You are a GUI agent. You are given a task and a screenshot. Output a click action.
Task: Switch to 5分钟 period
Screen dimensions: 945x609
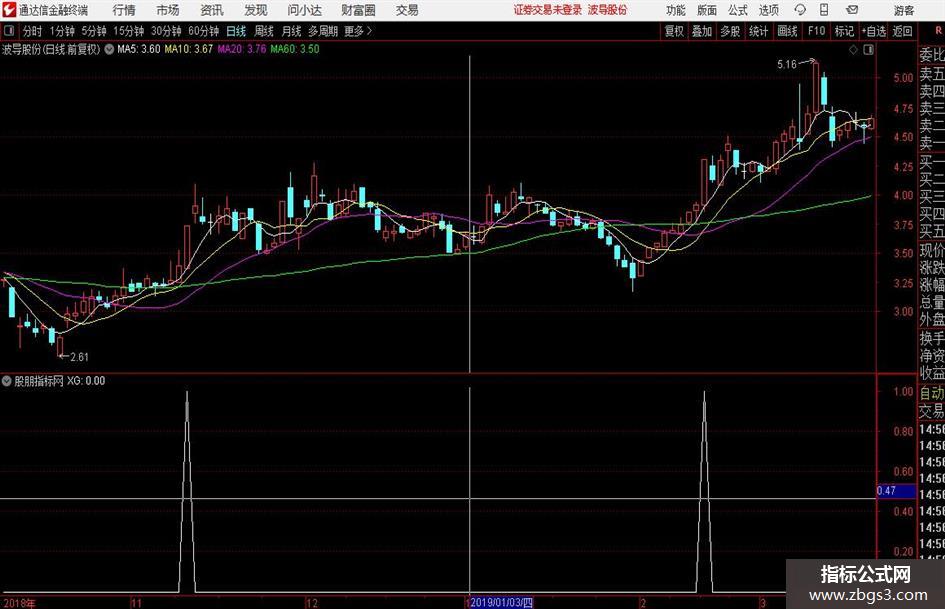pyautogui.click(x=93, y=31)
